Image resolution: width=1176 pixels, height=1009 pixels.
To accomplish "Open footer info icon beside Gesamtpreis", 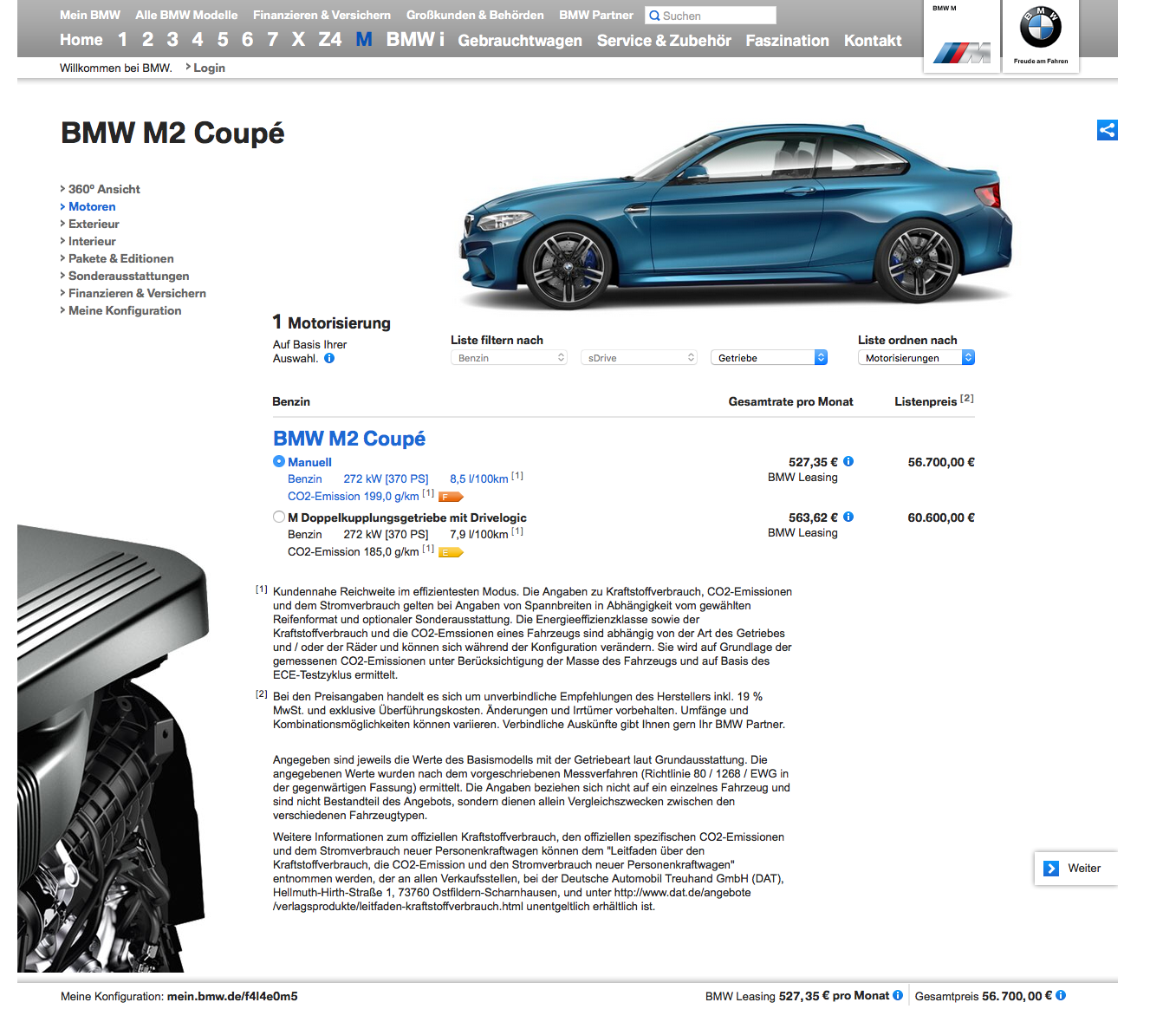I will [1061, 995].
